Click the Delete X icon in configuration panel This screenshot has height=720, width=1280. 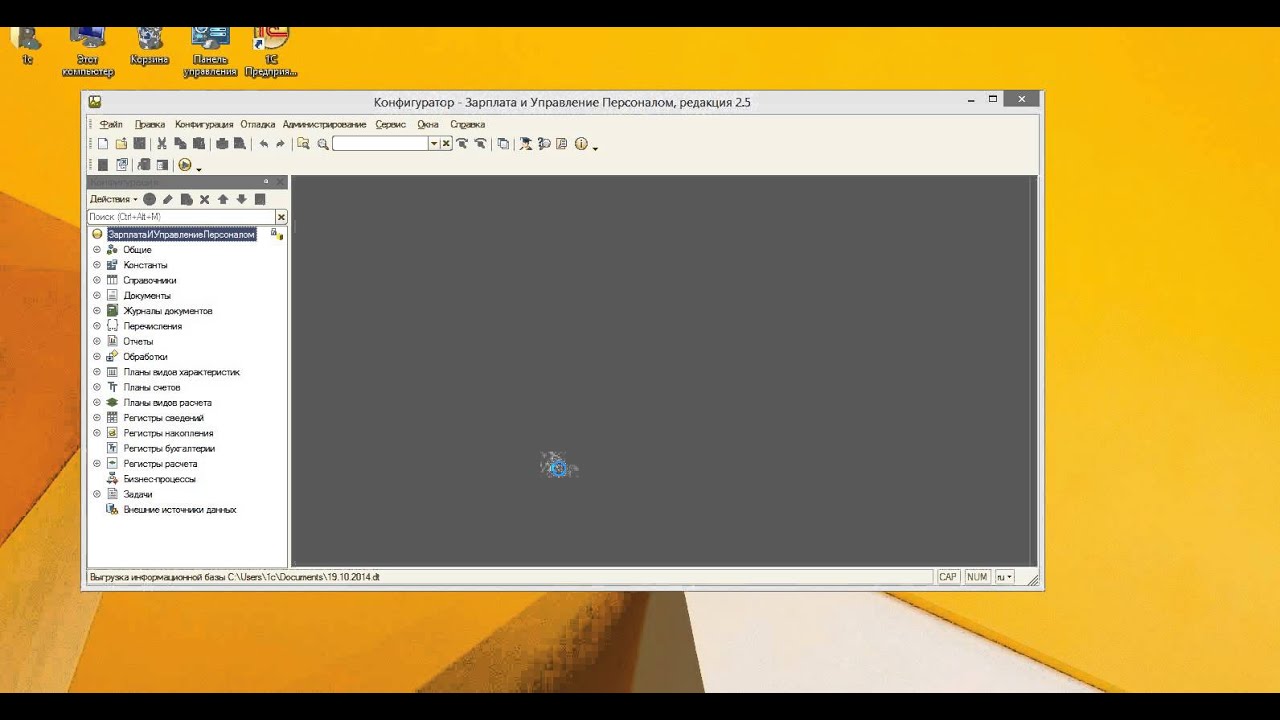point(204,200)
